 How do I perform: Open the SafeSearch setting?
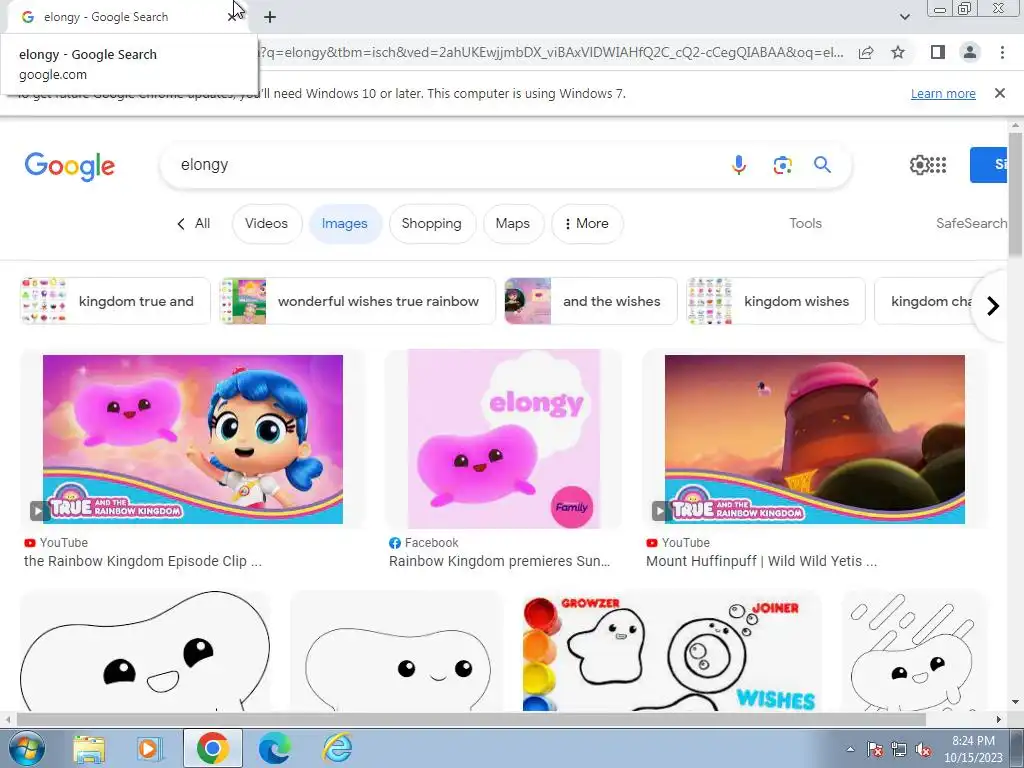pos(971,223)
